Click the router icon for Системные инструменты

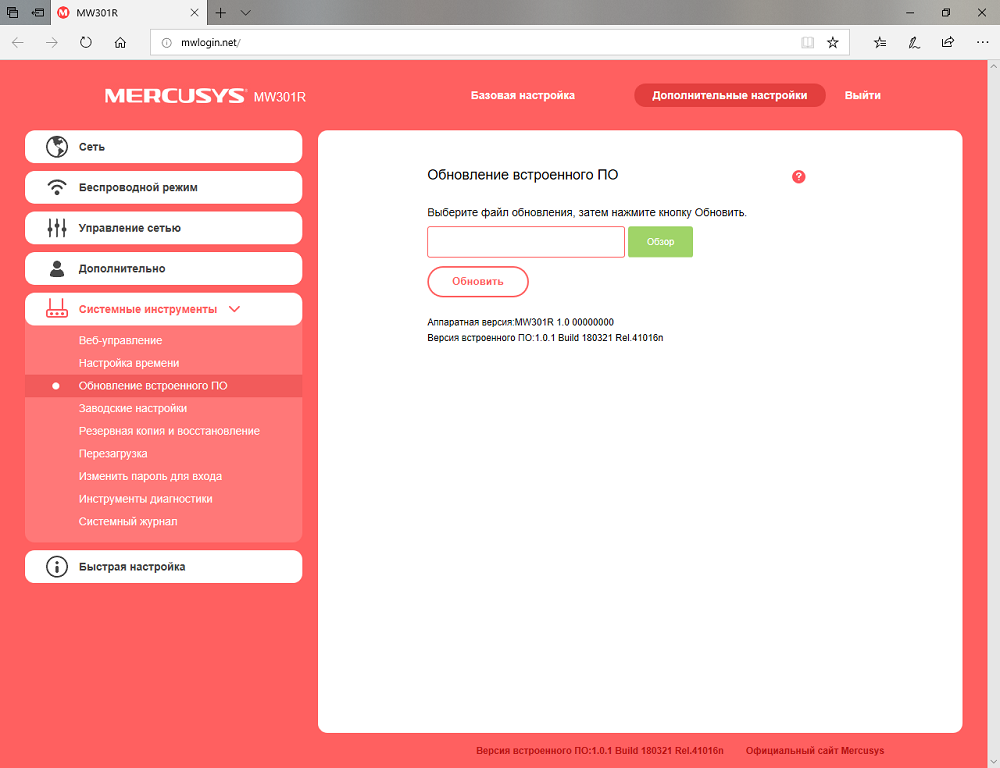pos(57,309)
